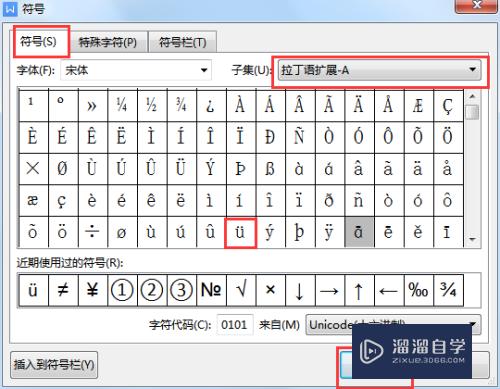
Task: Pick the Æ ligature cell
Action: pos(419,105)
